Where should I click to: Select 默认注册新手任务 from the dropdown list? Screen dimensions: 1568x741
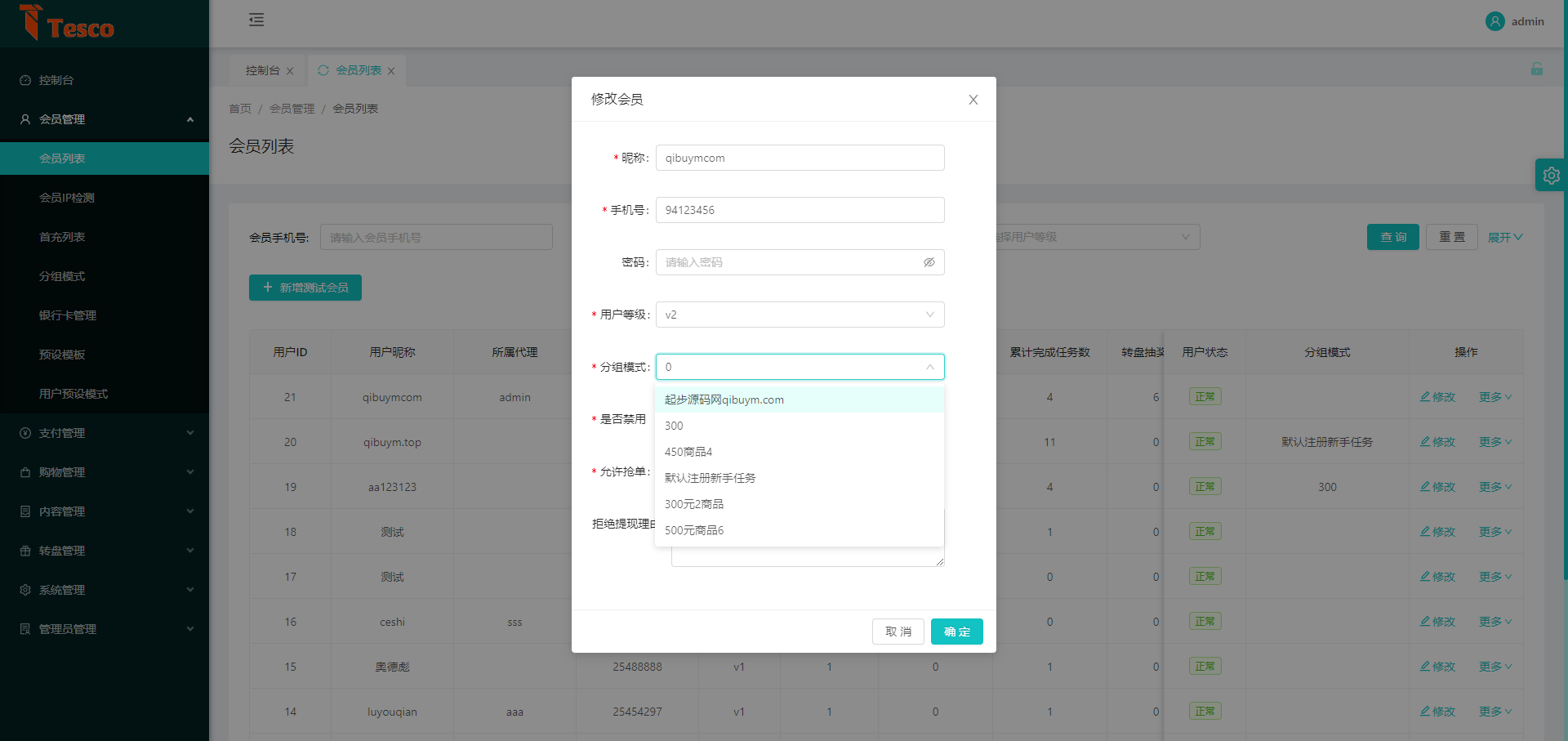point(710,478)
